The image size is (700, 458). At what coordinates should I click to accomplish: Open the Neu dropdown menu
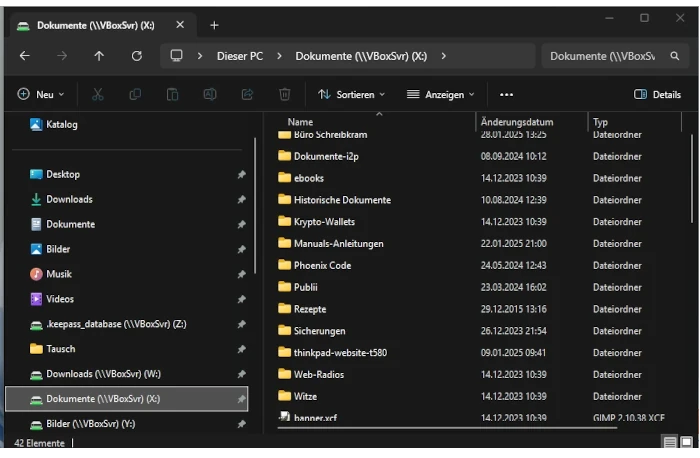41,95
